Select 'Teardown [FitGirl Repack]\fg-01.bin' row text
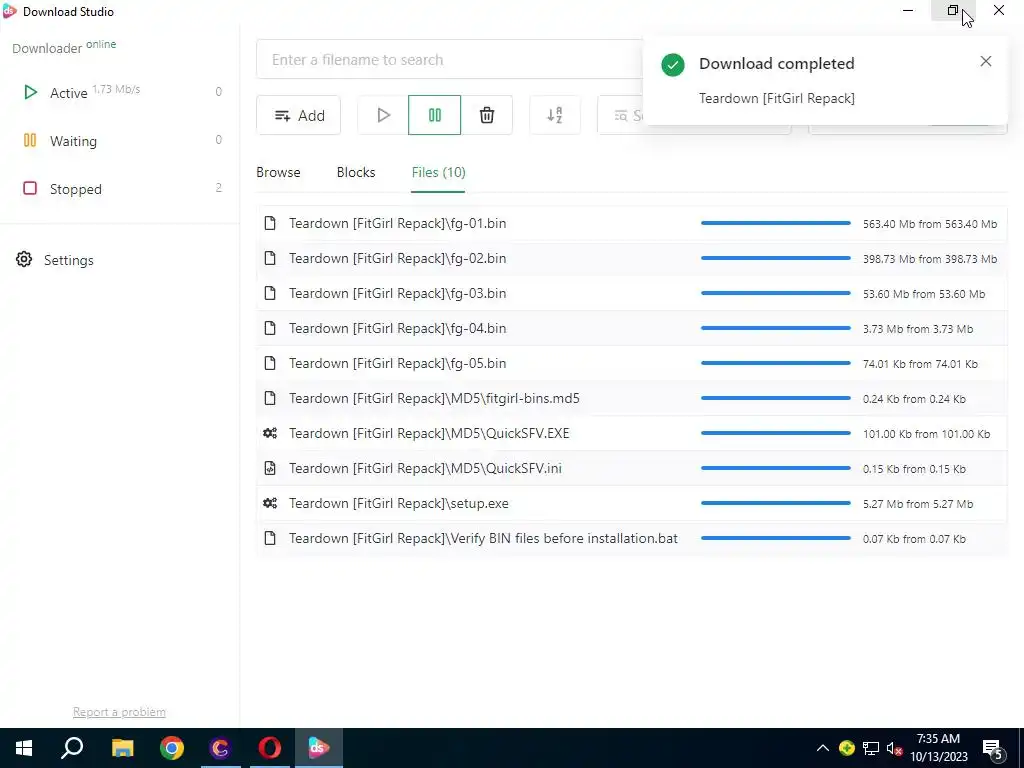This screenshot has height=768, width=1024. point(397,223)
